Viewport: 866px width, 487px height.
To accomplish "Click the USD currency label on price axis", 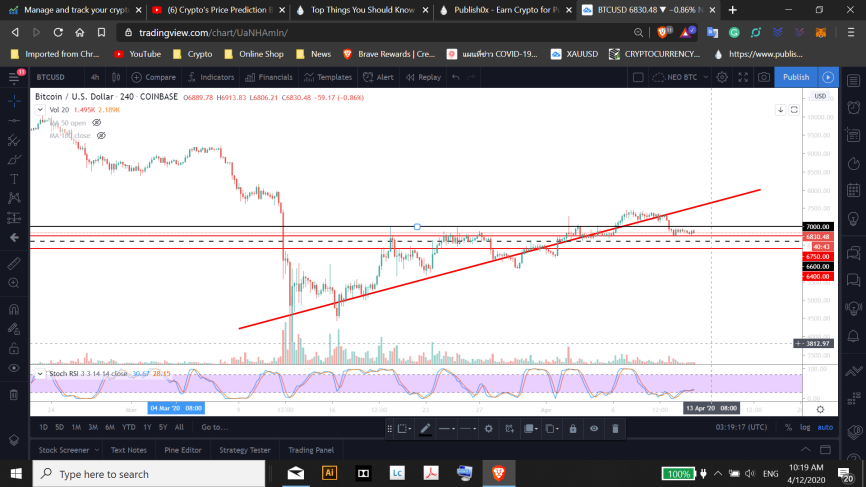I will [820, 96].
